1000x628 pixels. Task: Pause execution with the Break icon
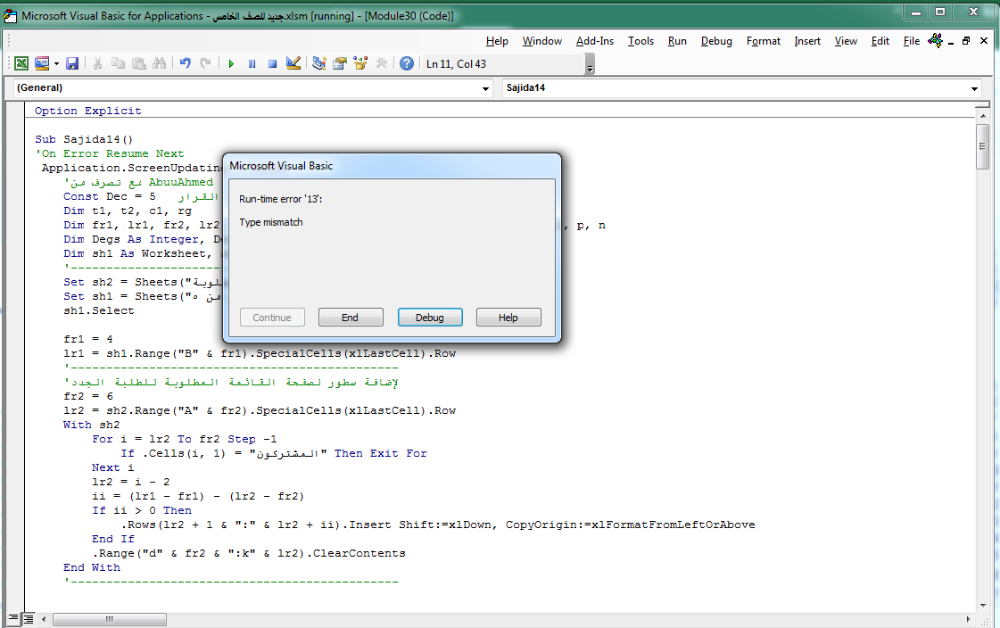click(x=252, y=64)
